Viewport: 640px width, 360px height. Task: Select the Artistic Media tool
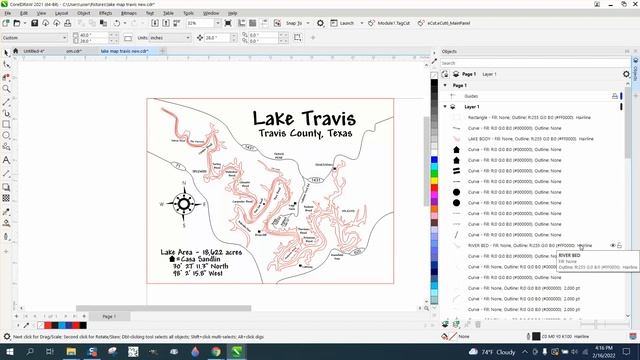point(6,113)
